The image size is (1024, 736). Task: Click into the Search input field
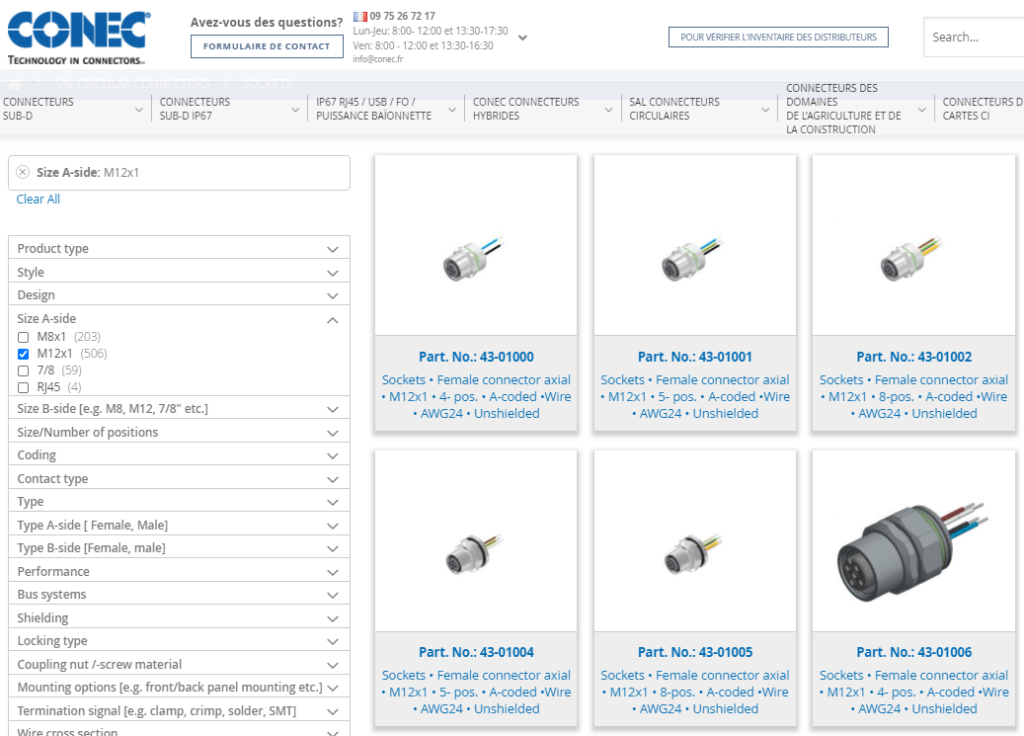click(972, 38)
